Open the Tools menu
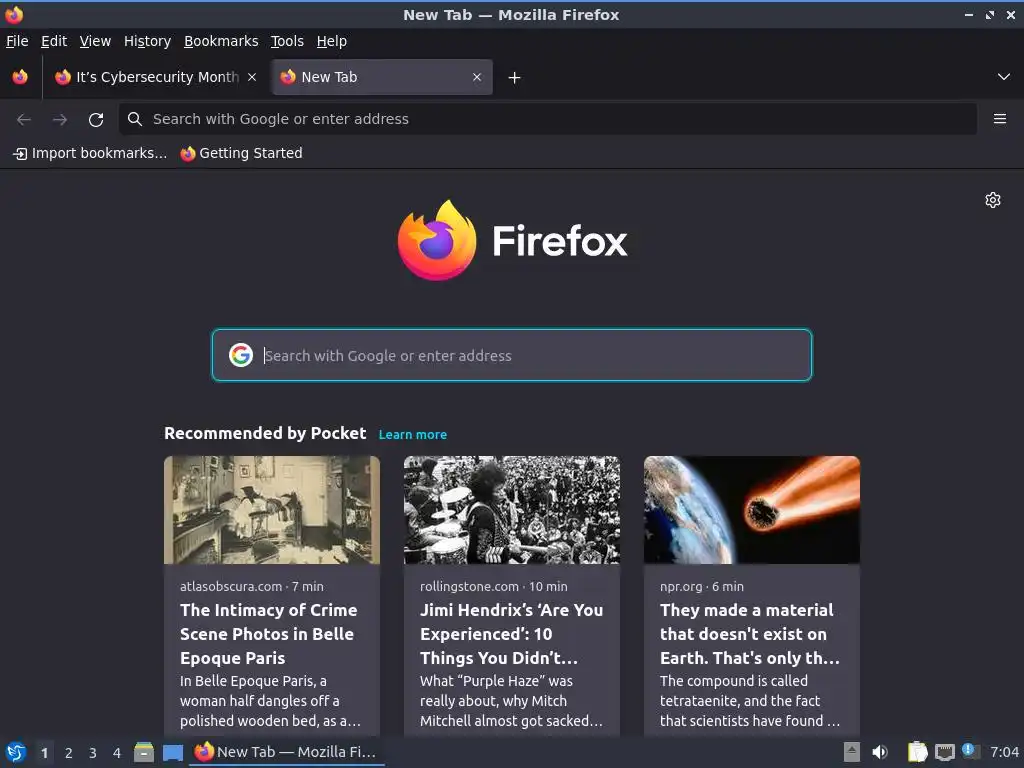This screenshot has height=768, width=1024. click(x=287, y=41)
